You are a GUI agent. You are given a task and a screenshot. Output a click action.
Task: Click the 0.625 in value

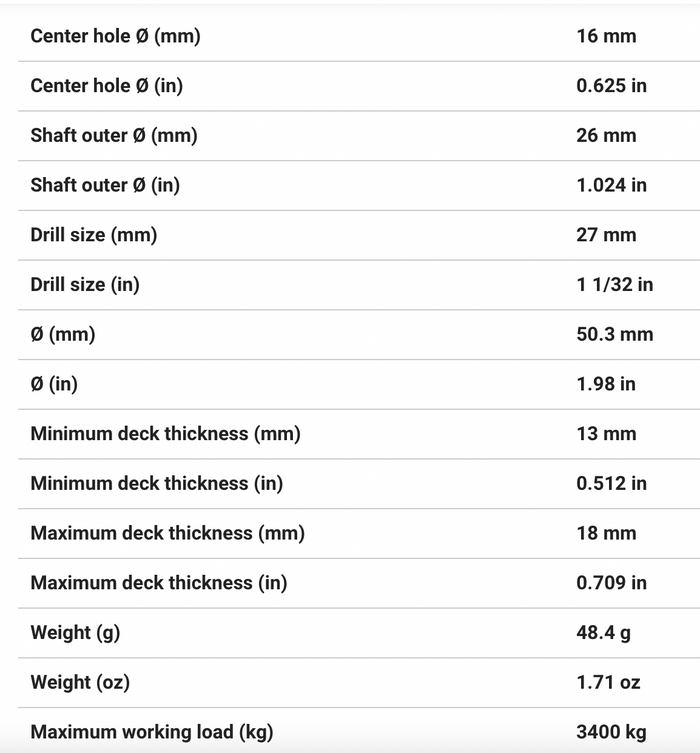(x=611, y=85)
